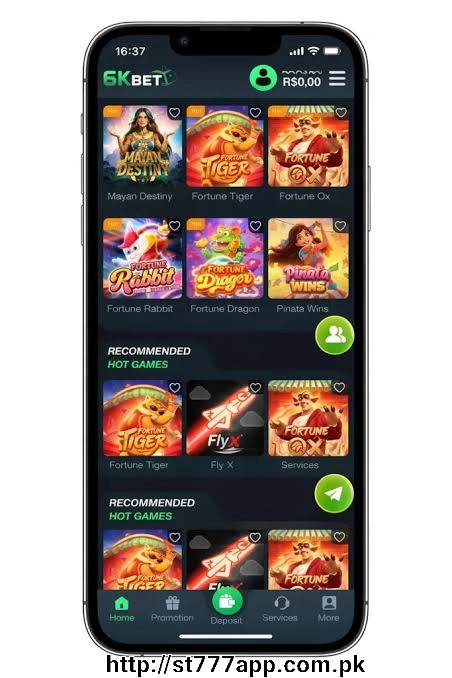Screen dimensions: 452x678
Task: Open the Fortune Rabbit game thumbnail
Action: pyautogui.click(x=142, y=258)
